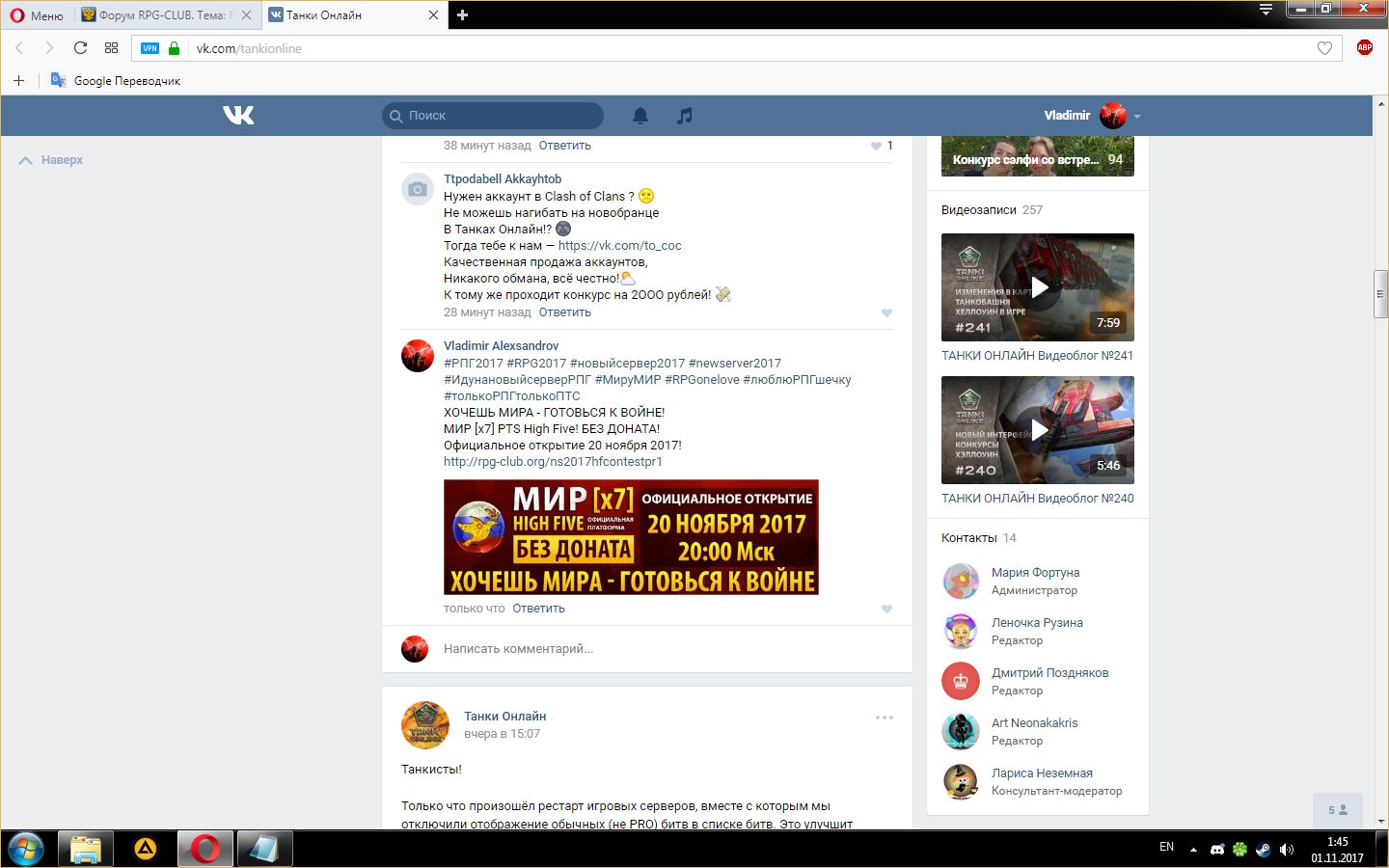Open Google Переводчик bookmark

pos(116,80)
